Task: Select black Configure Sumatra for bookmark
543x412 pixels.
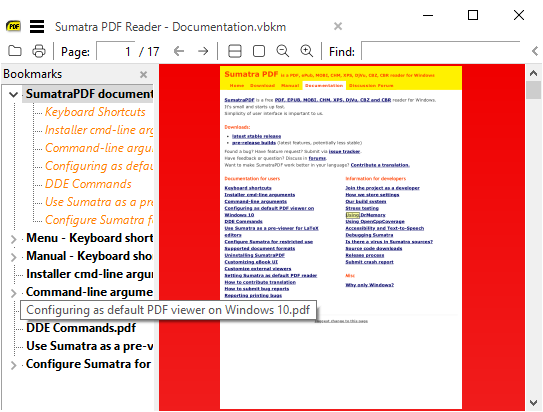Action: [x=89, y=364]
